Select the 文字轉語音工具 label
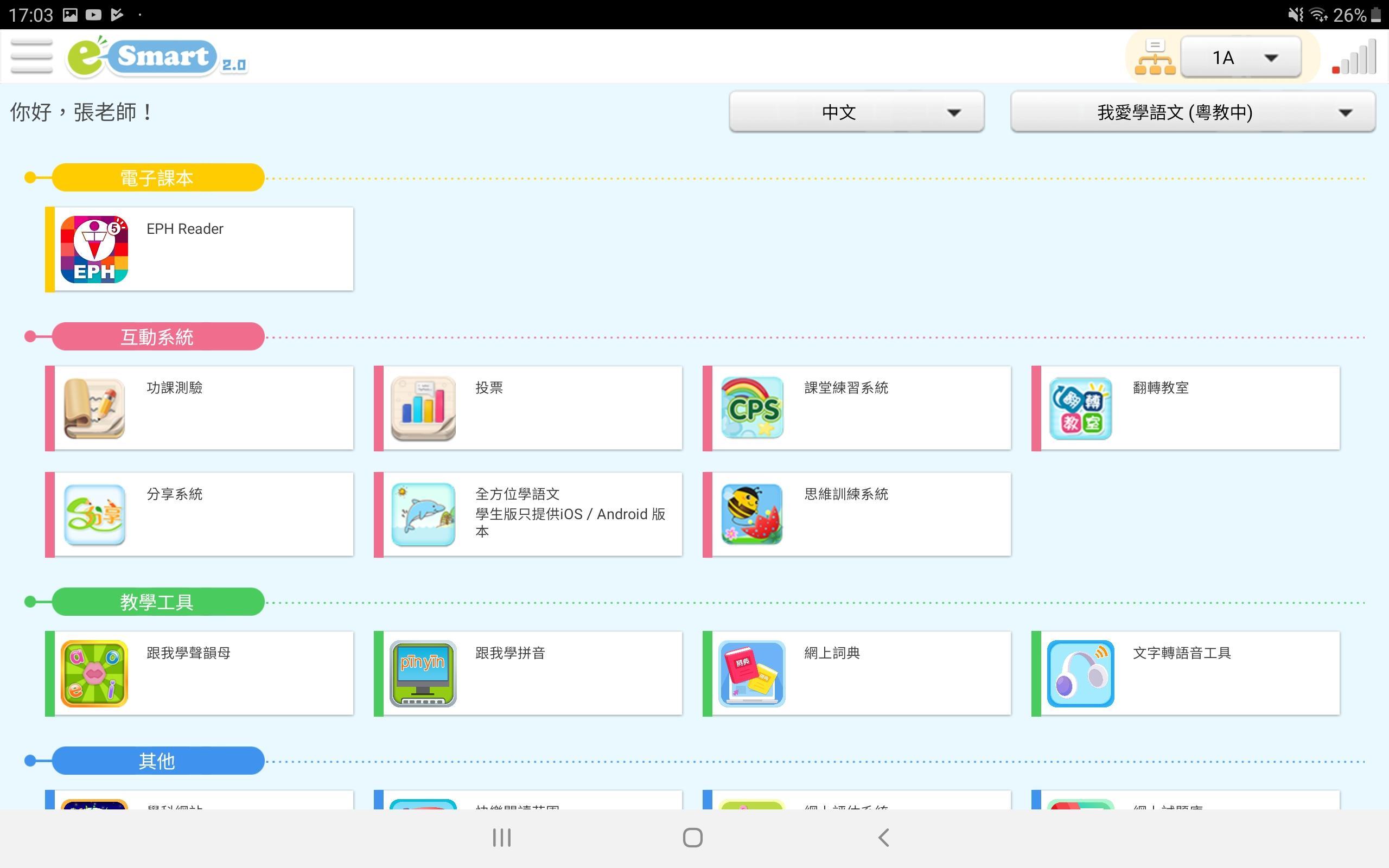 1182,653
